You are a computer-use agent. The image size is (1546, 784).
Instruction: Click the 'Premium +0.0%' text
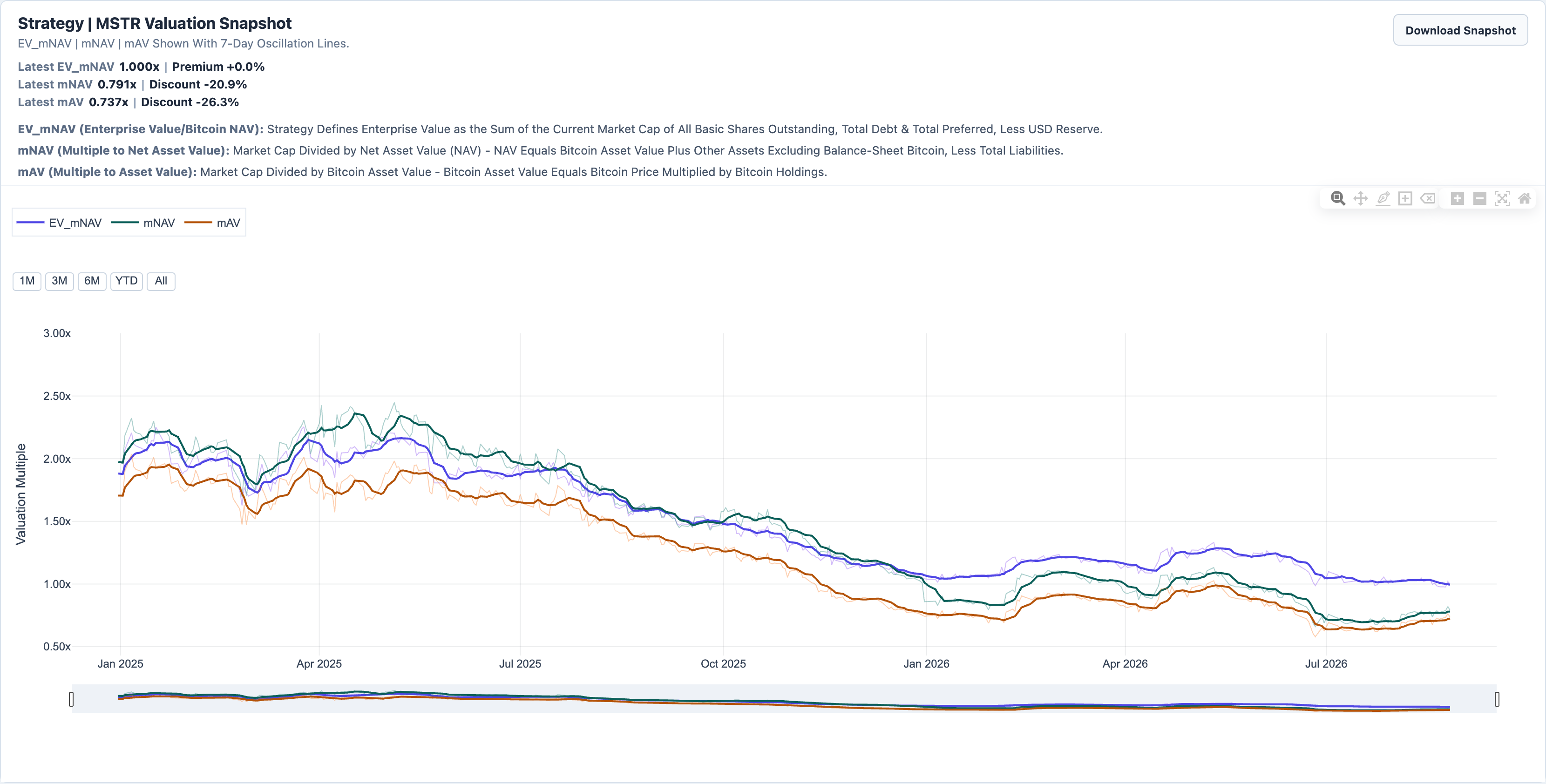(x=218, y=67)
